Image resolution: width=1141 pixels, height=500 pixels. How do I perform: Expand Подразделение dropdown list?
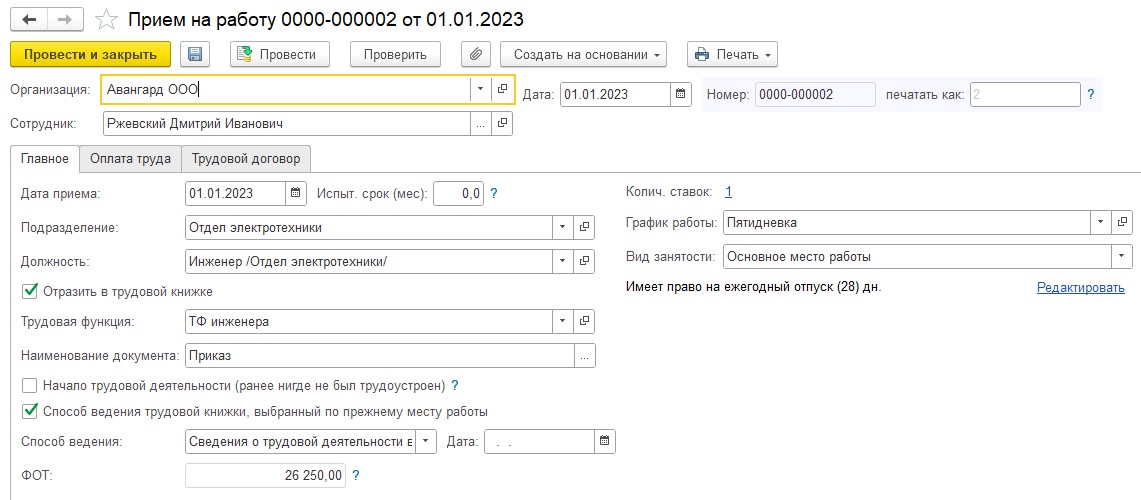[x=562, y=227]
